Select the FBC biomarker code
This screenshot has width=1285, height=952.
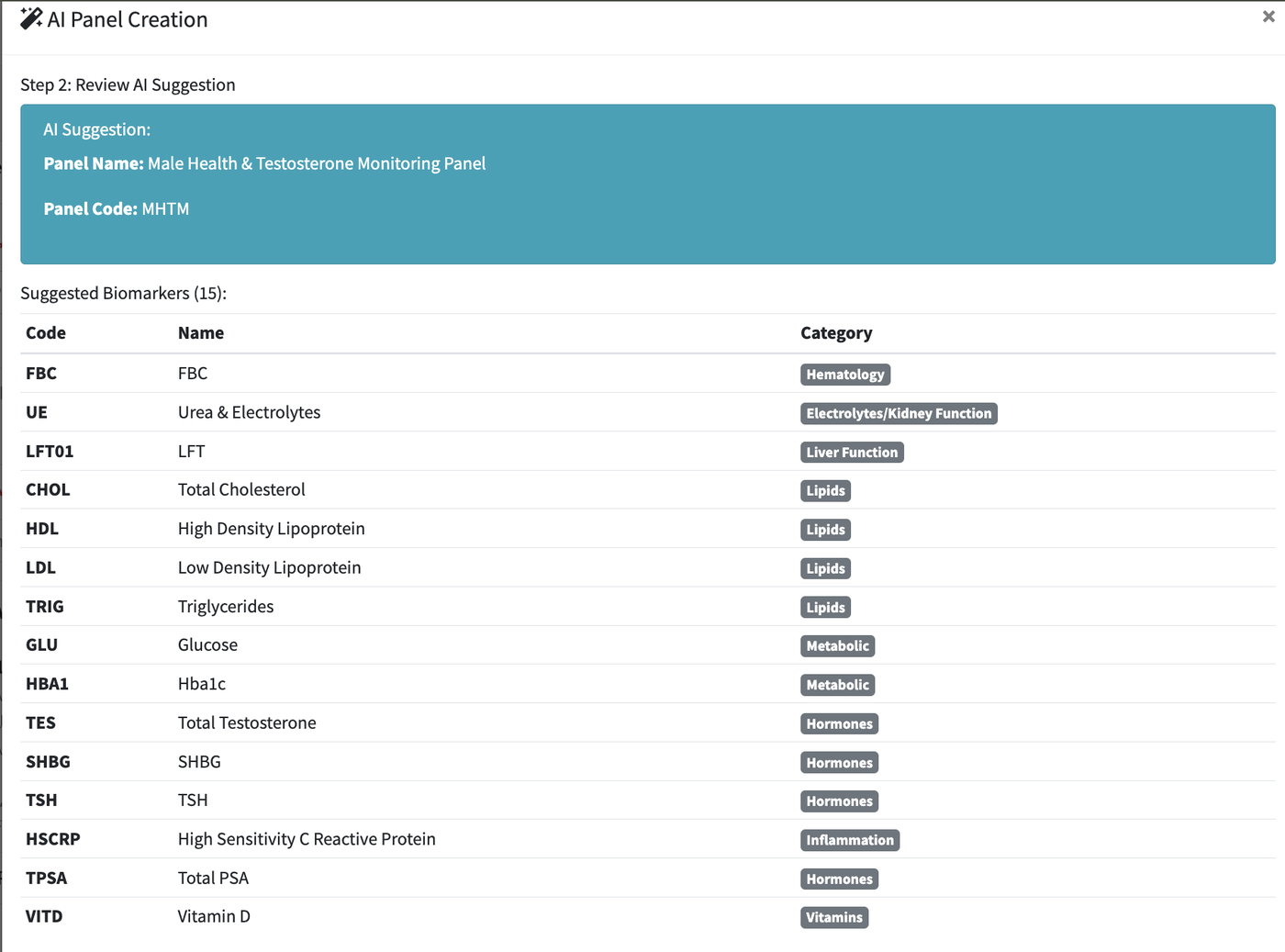pyautogui.click(x=41, y=374)
